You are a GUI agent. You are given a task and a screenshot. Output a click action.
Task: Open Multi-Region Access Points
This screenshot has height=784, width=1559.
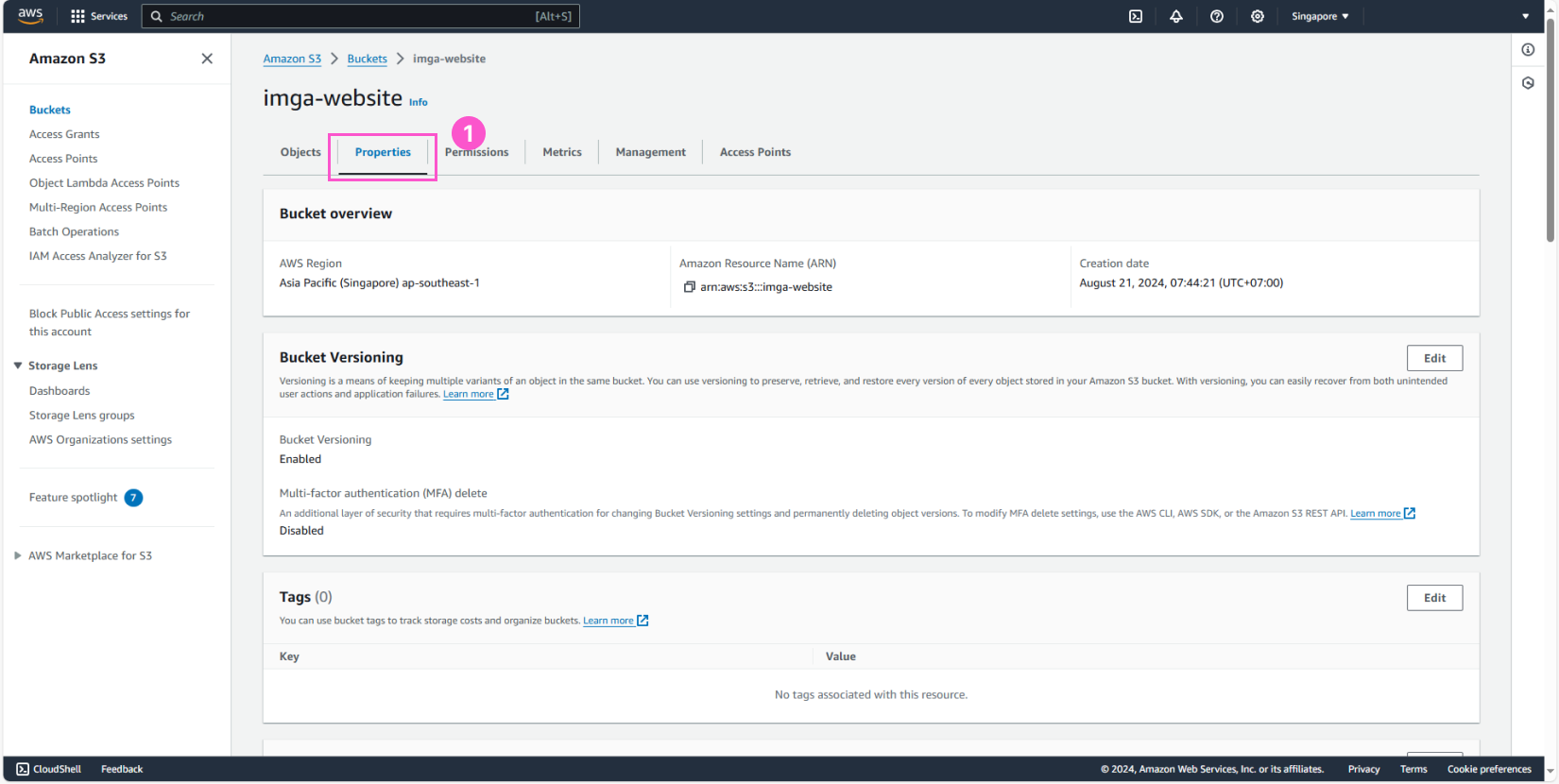click(98, 208)
